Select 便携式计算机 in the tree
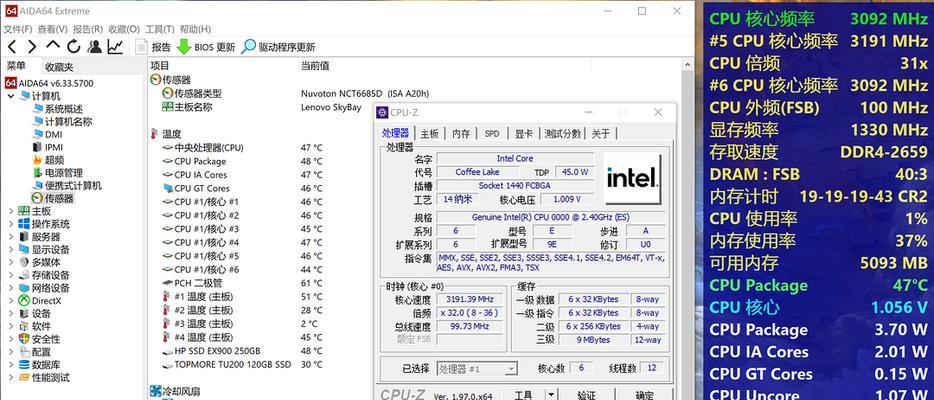 [67, 186]
